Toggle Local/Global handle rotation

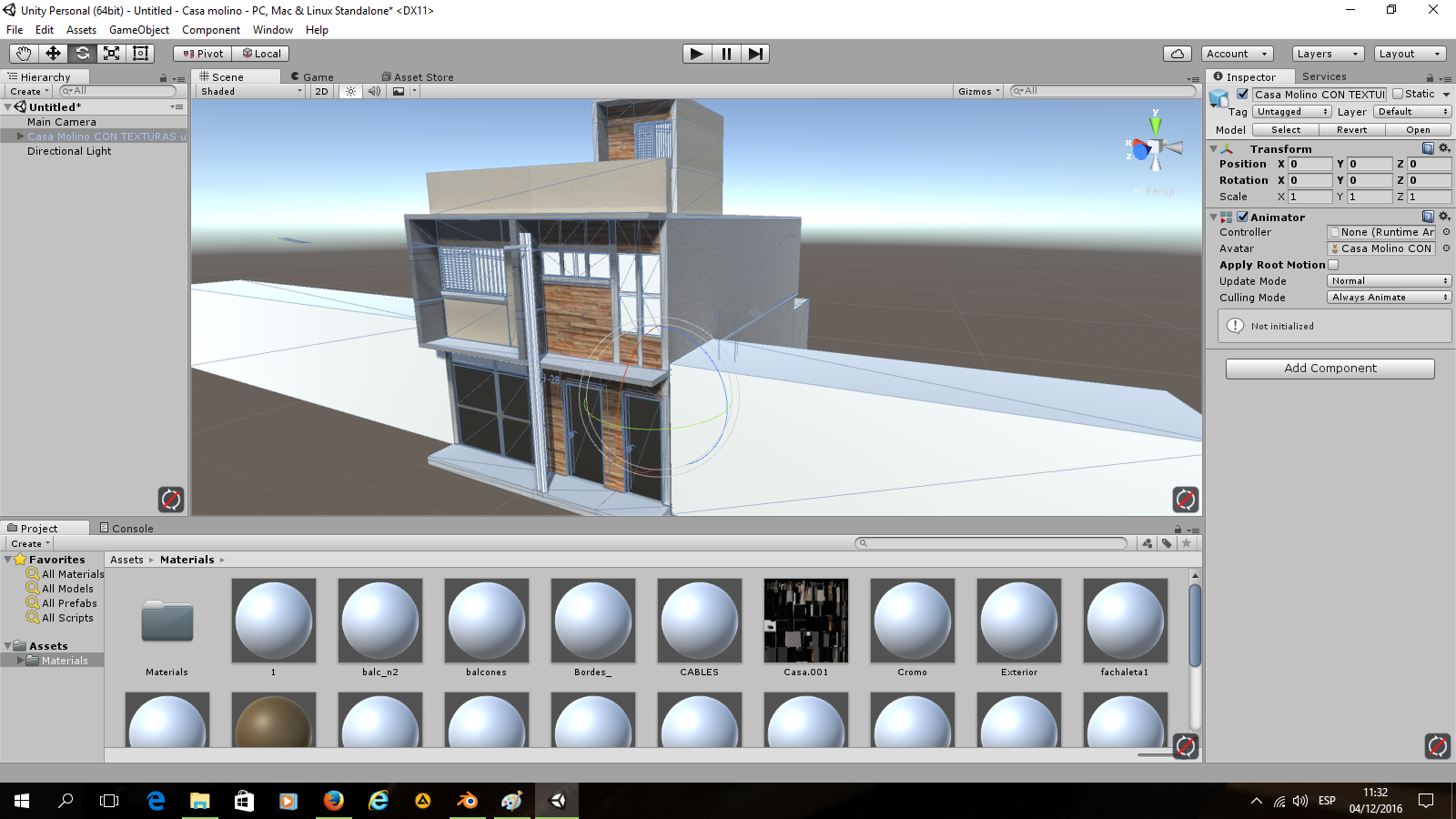point(261,54)
